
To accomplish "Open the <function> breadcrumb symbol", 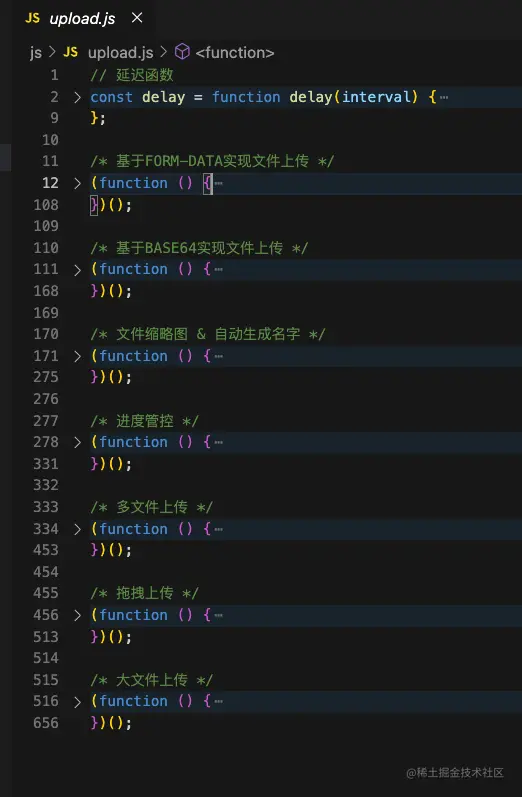I will (235, 52).
